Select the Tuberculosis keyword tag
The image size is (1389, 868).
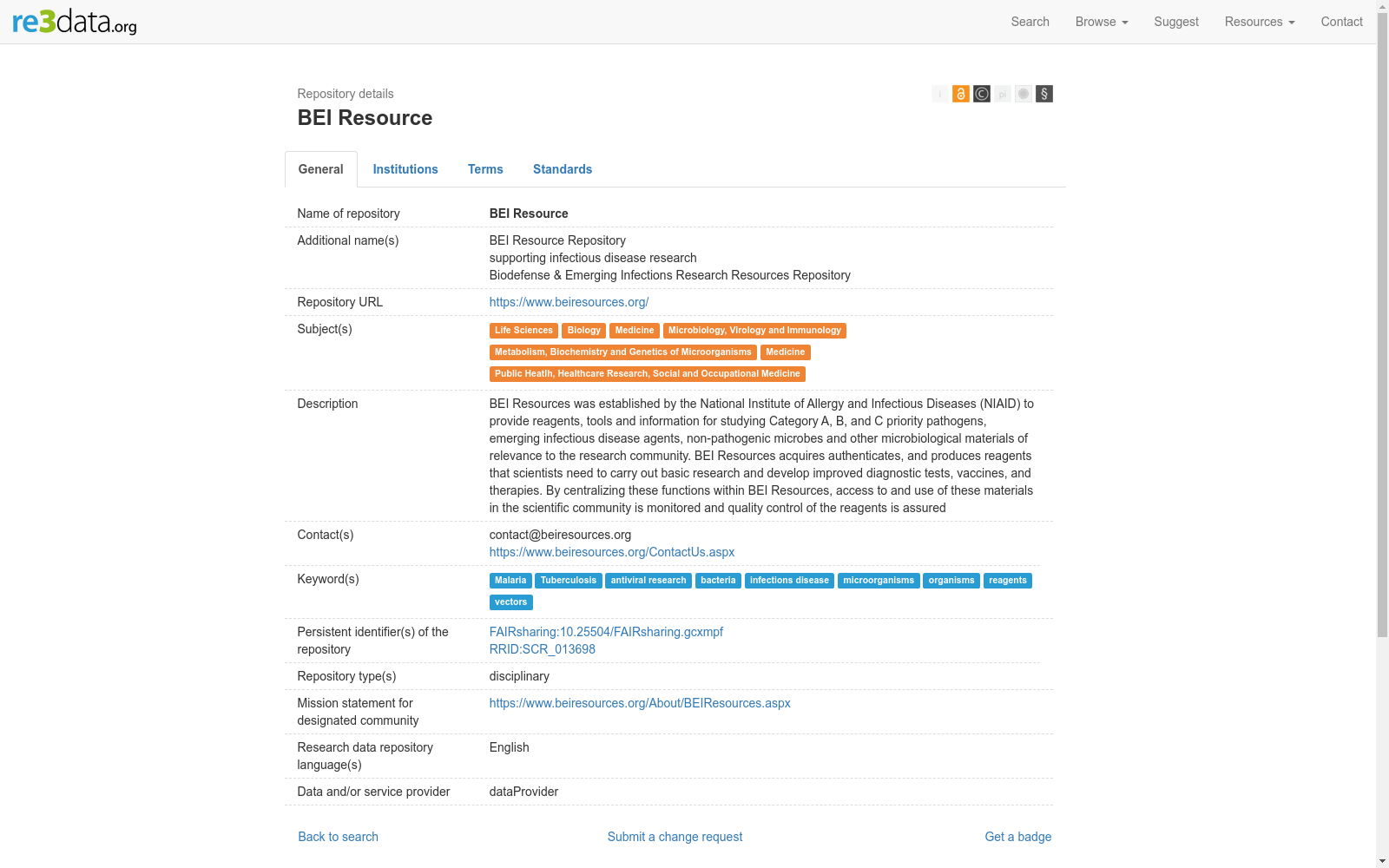(x=569, y=581)
